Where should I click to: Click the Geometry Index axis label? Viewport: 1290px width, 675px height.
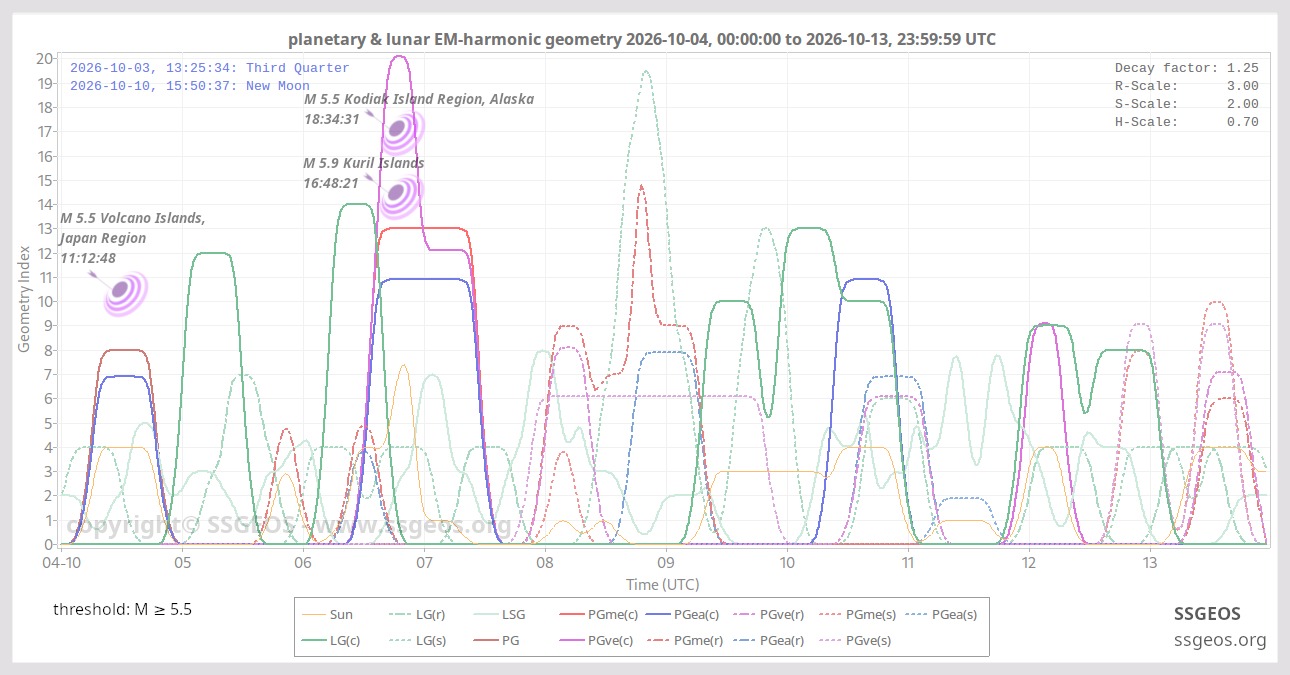(24, 300)
